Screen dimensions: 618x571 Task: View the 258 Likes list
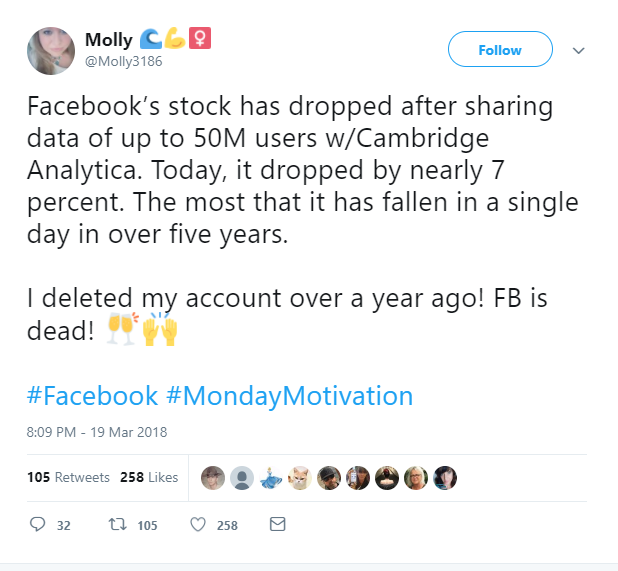click(x=149, y=477)
